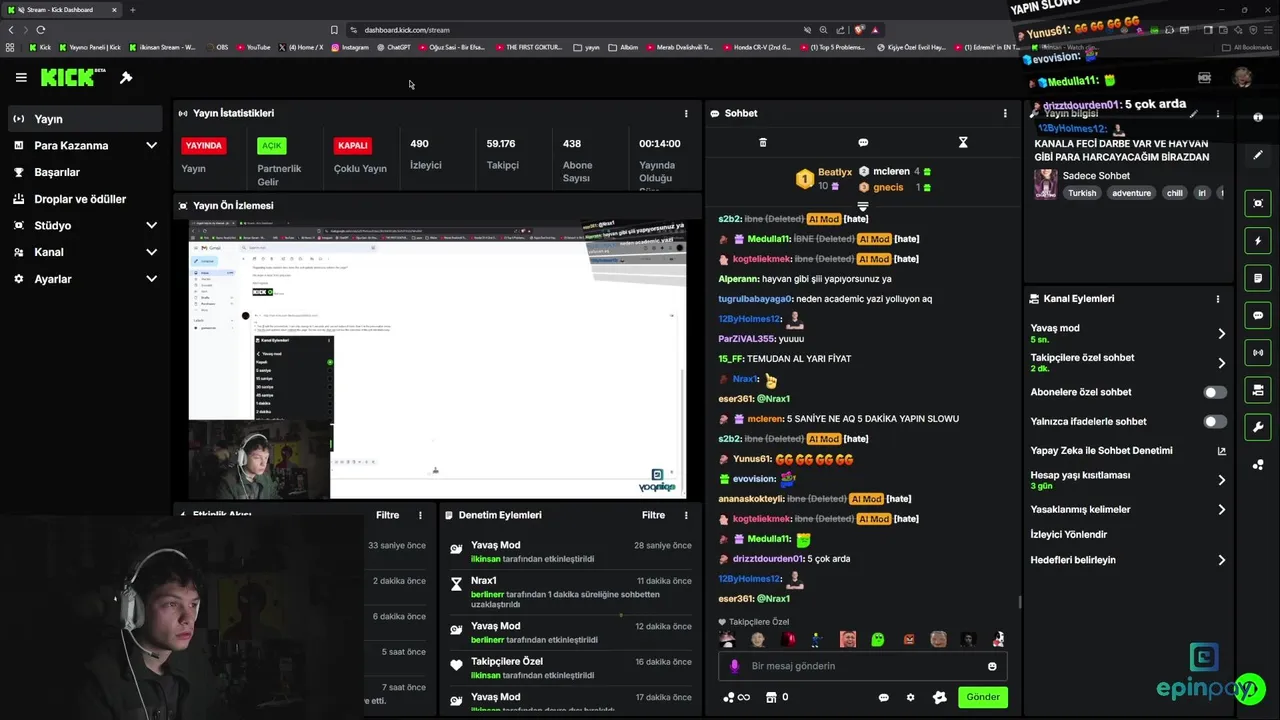1280x720 pixels.
Task: Click the lightning bolt icon in right sidebar
Action: 1258,241
